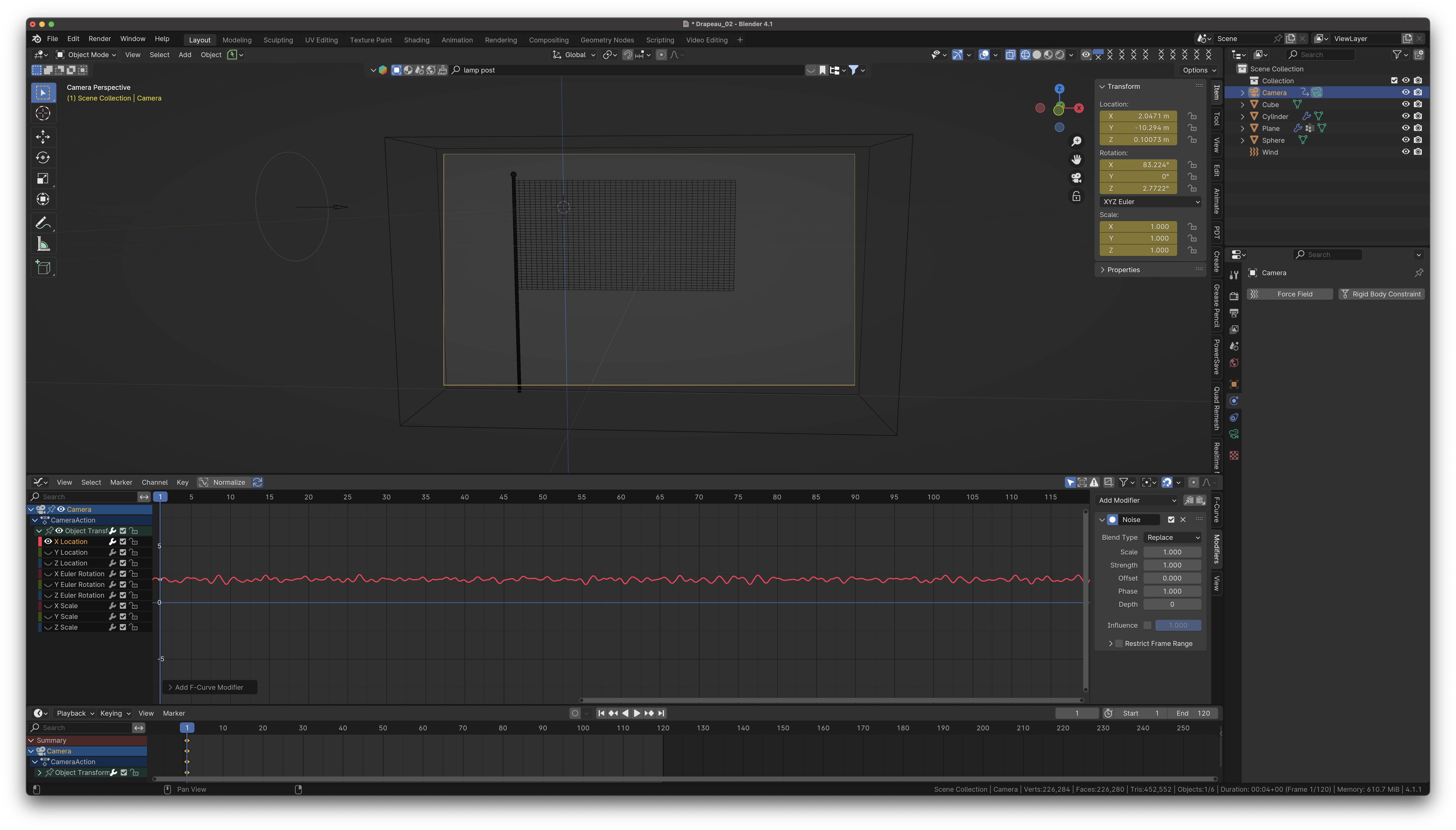Open the Geometry Nodes workspace tab
This screenshot has width=1456, height=830.
[607, 40]
